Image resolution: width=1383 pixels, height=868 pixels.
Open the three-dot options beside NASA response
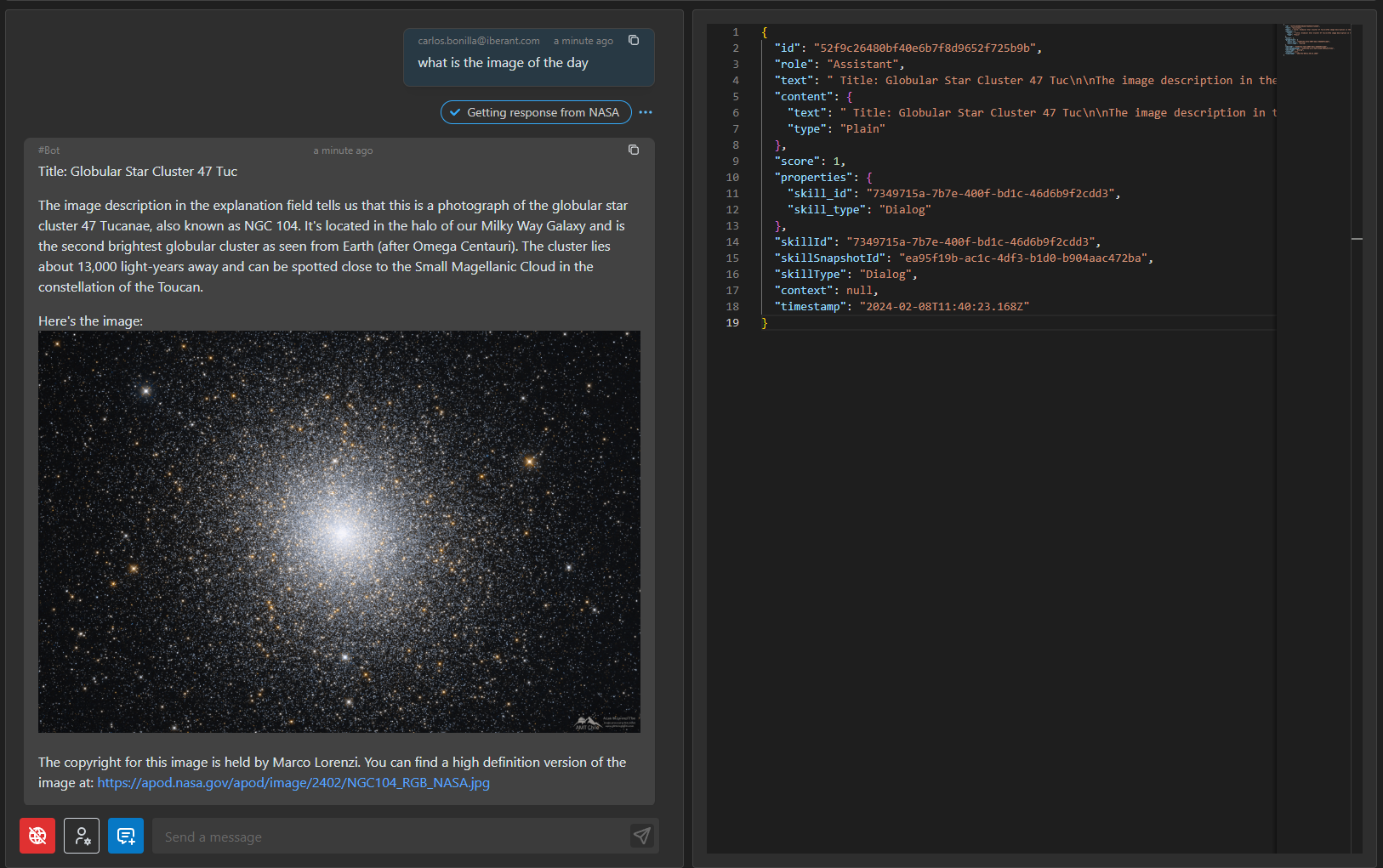(646, 112)
